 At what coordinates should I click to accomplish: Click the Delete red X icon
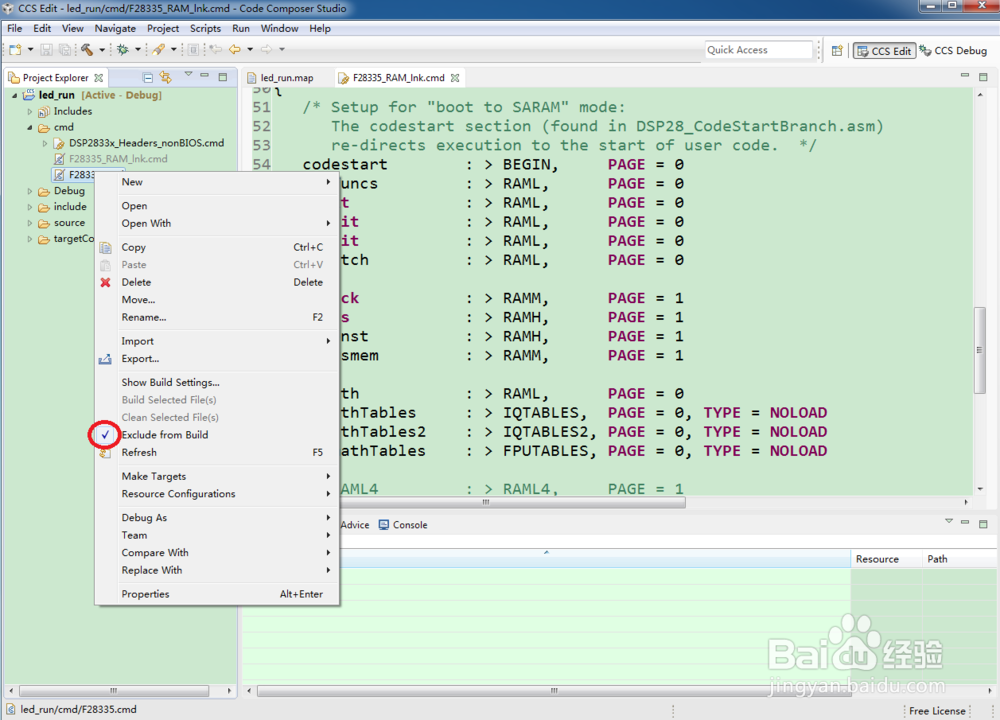click(105, 283)
